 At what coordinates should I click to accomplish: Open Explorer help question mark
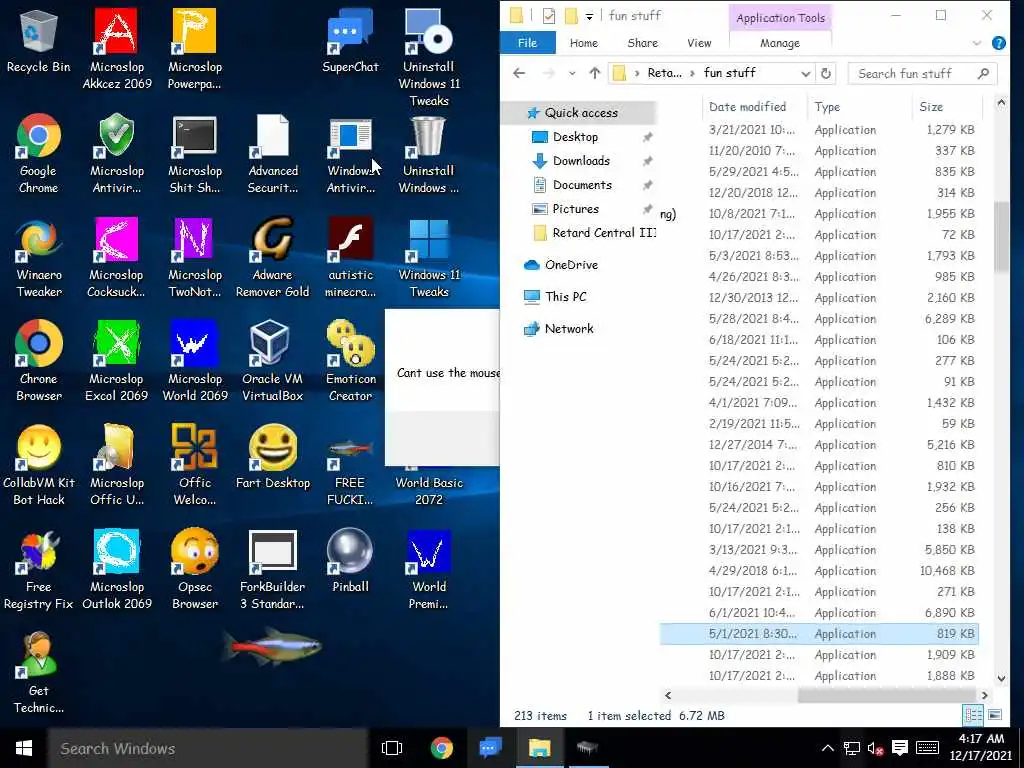999,43
